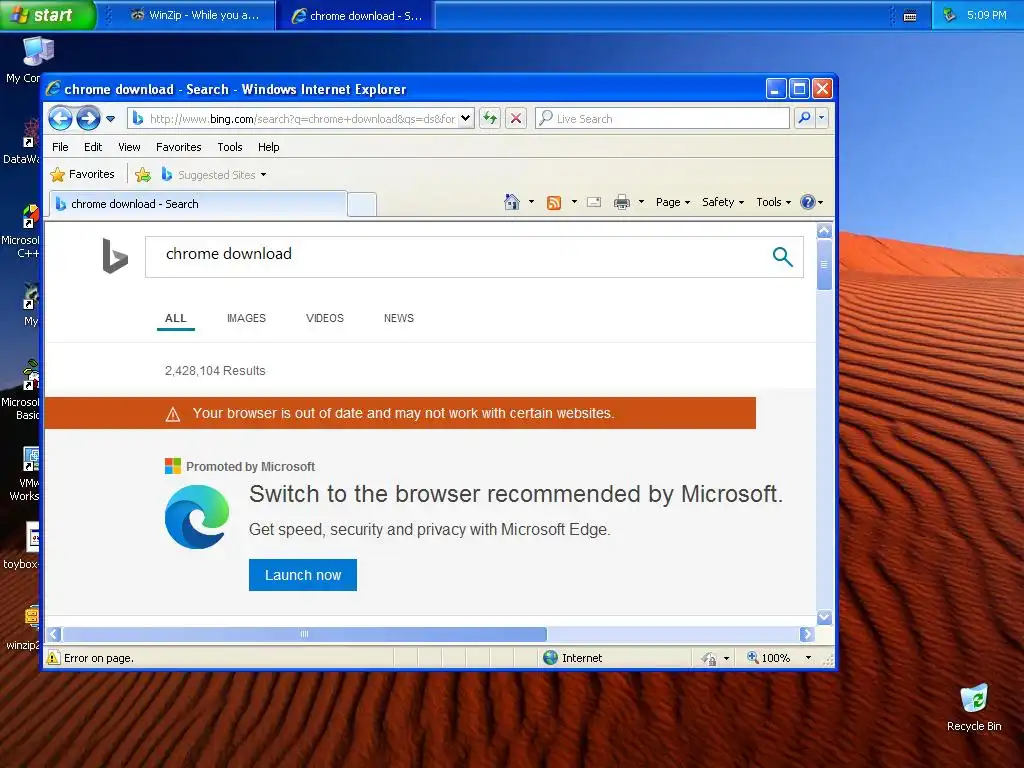Open the Page command bar menu
Screen dimensions: 1024x768
[673, 202]
